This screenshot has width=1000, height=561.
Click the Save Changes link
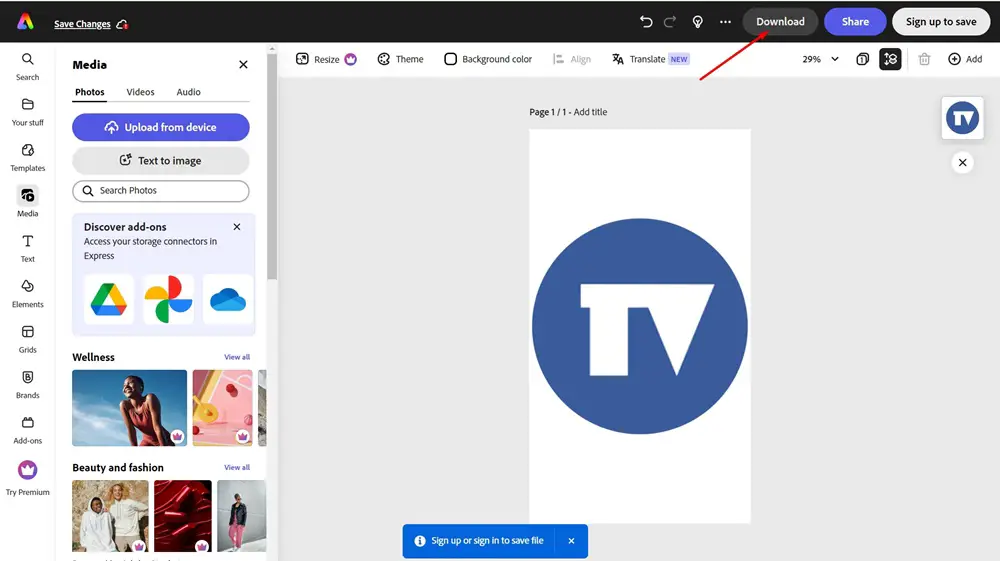pos(82,24)
